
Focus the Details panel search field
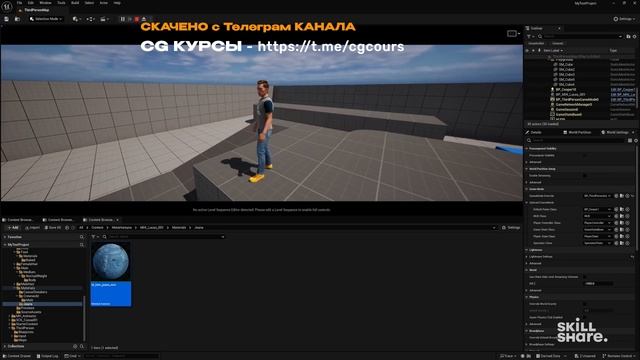[x=577, y=140]
